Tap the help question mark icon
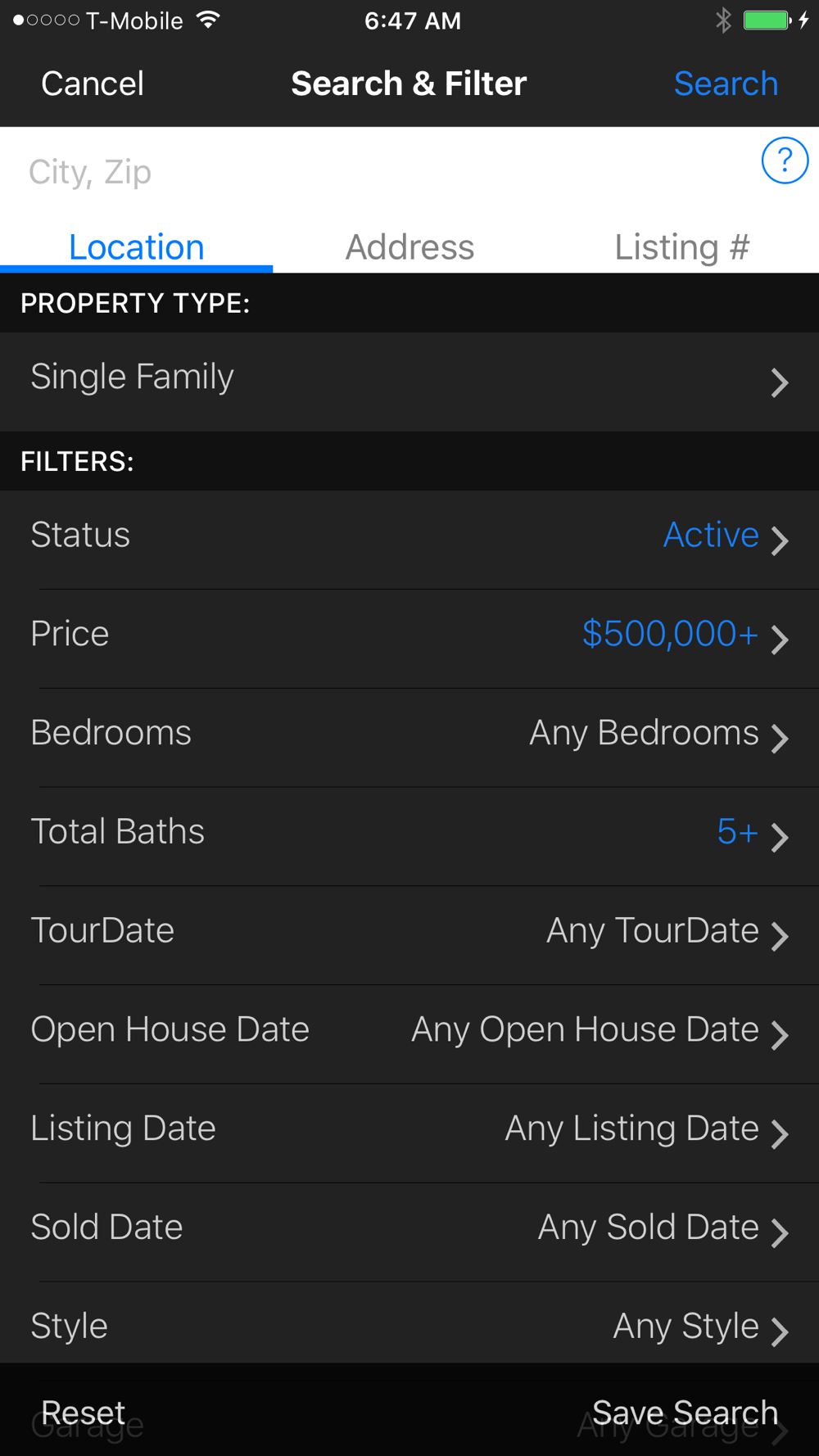 pyautogui.click(x=784, y=161)
